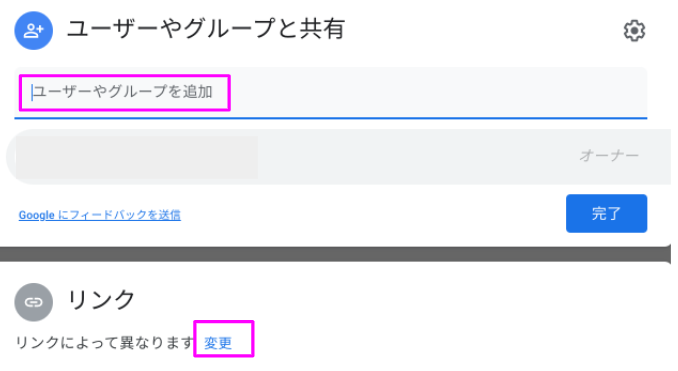Click the blank area left of the 完了 button
This screenshot has height=371, width=678.
point(372,214)
